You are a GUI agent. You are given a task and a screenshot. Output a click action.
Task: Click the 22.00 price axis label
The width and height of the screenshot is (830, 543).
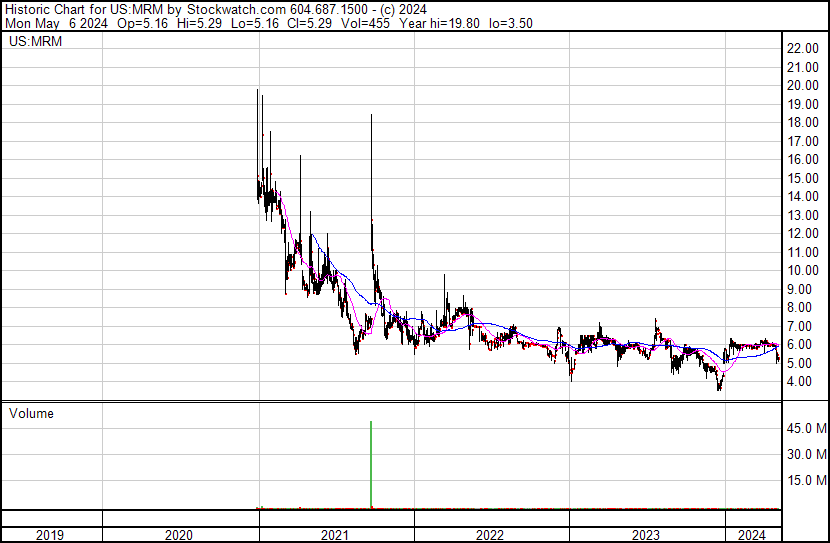click(x=803, y=48)
